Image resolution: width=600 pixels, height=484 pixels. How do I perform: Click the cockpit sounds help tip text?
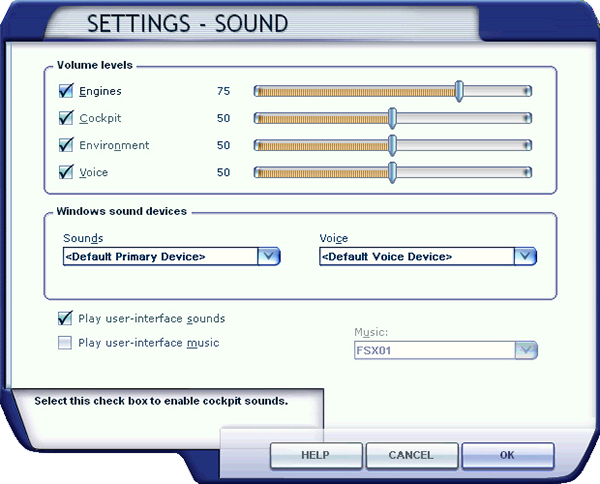tap(161, 401)
